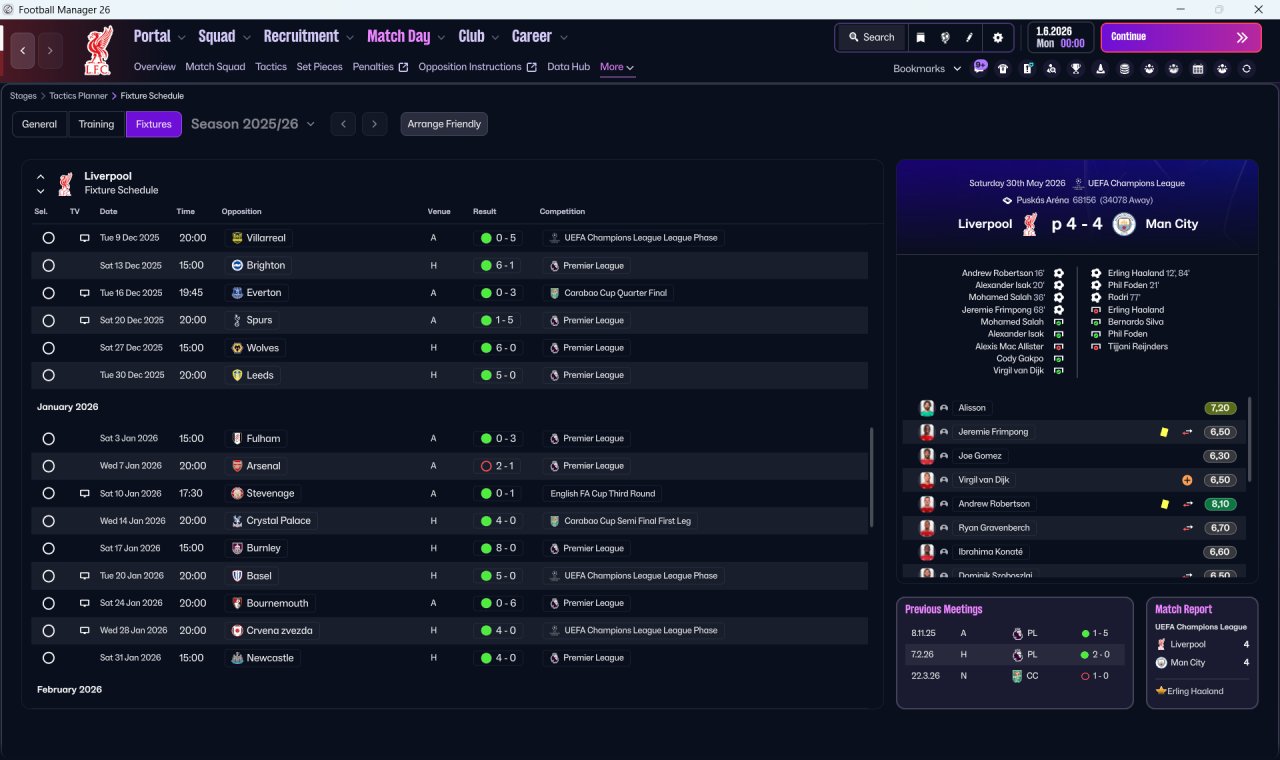Click the circular arrows bookmark icon
1280x760 pixels.
(x=1246, y=69)
